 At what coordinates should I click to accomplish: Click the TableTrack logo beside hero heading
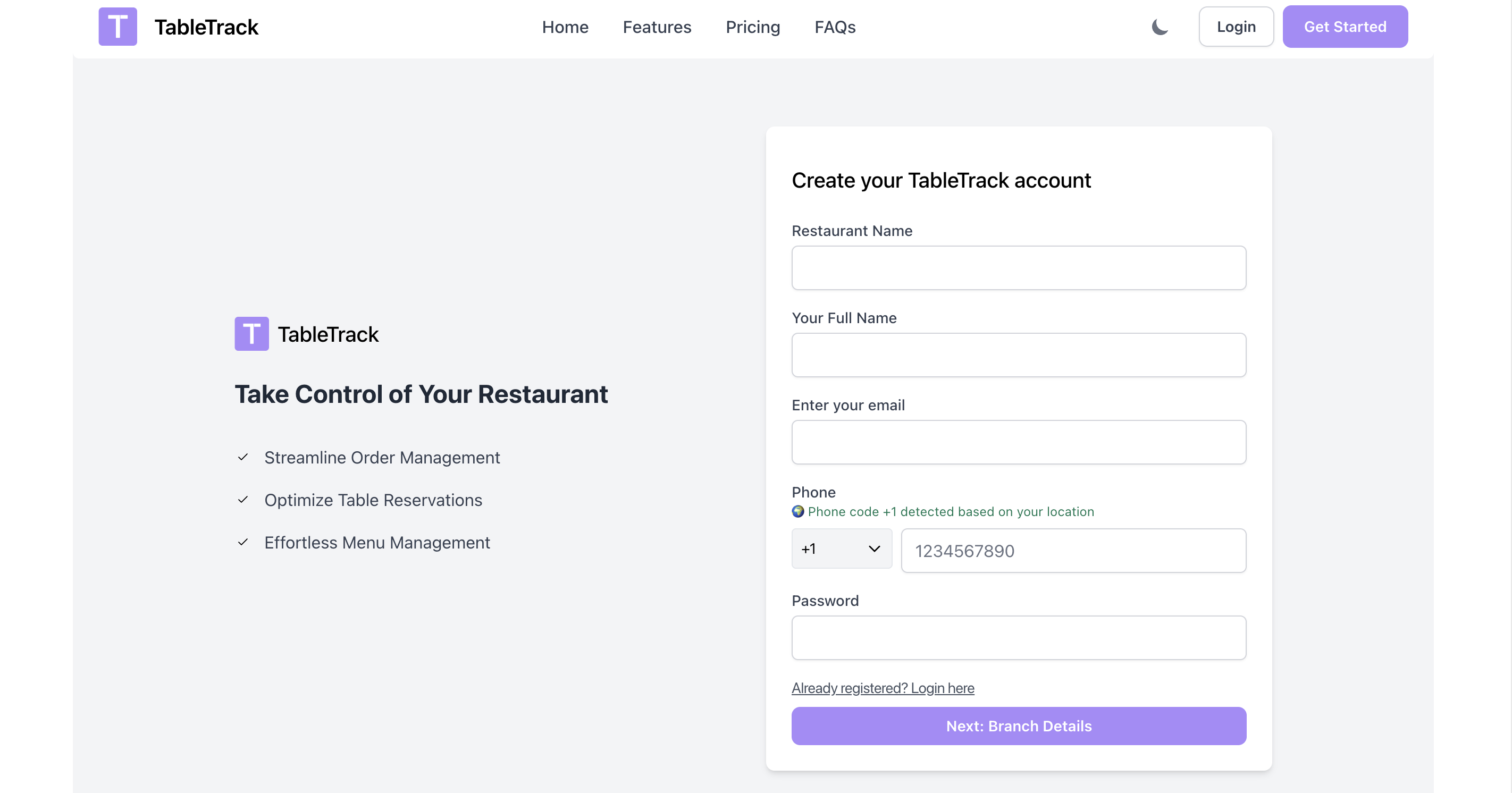point(251,334)
